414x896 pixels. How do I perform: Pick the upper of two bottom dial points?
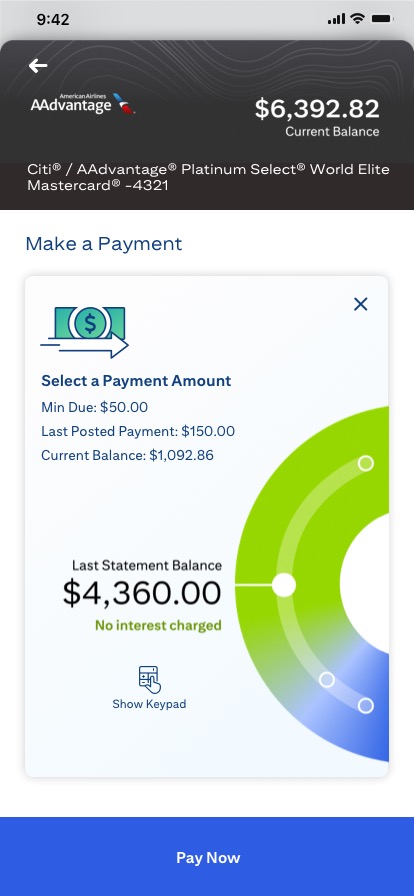(x=327, y=679)
